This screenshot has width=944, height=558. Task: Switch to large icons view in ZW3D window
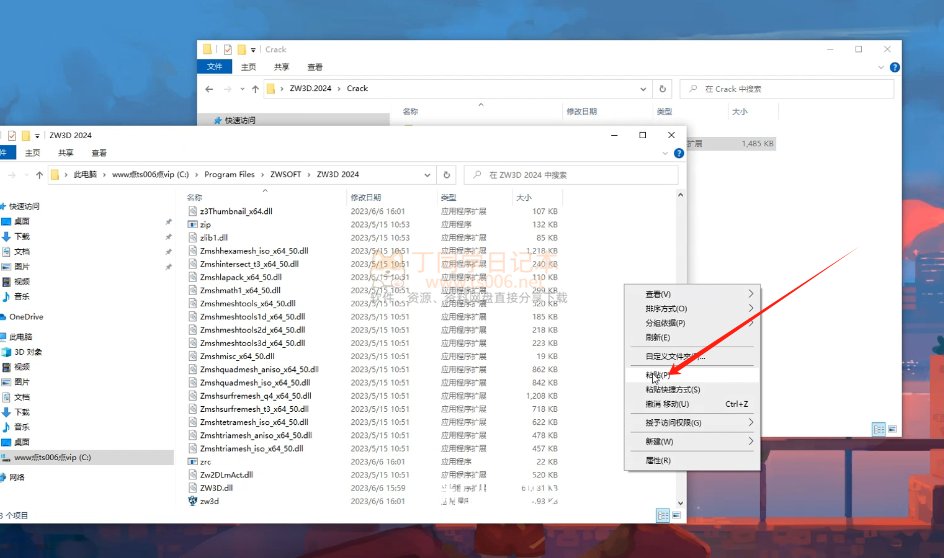pyautogui.click(x=675, y=514)
